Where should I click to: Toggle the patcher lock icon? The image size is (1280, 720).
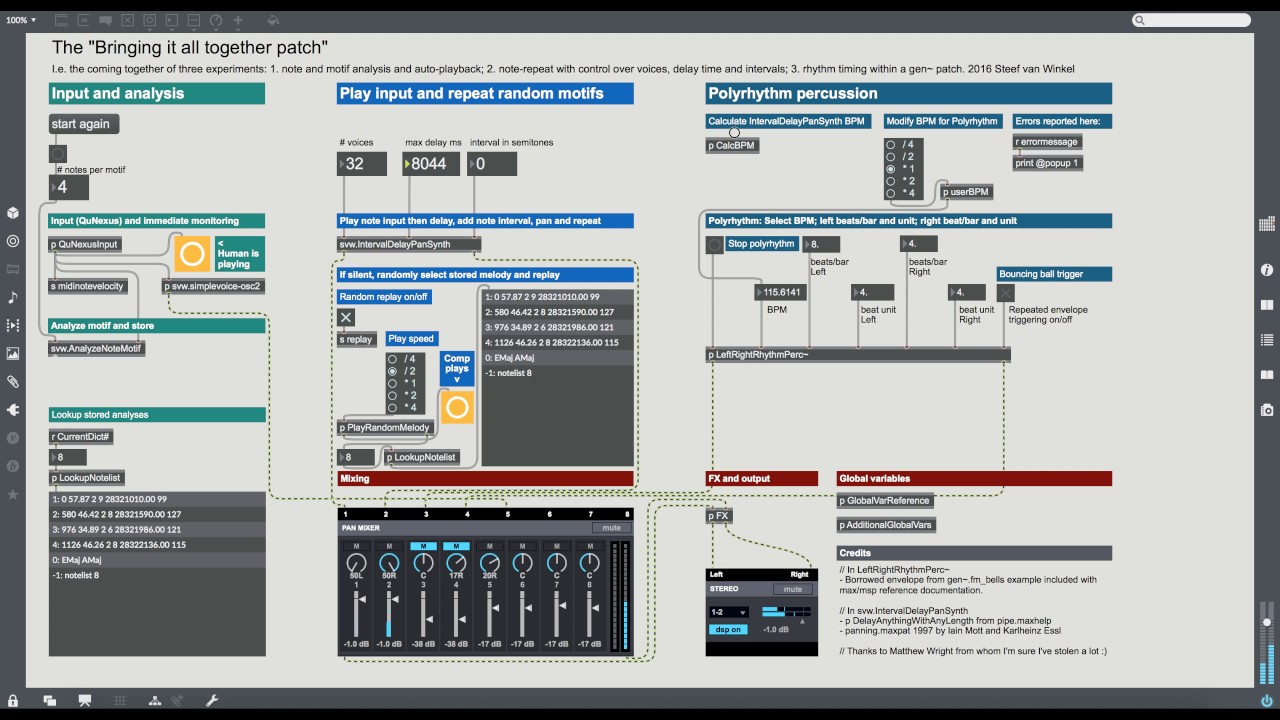point(13,701)
